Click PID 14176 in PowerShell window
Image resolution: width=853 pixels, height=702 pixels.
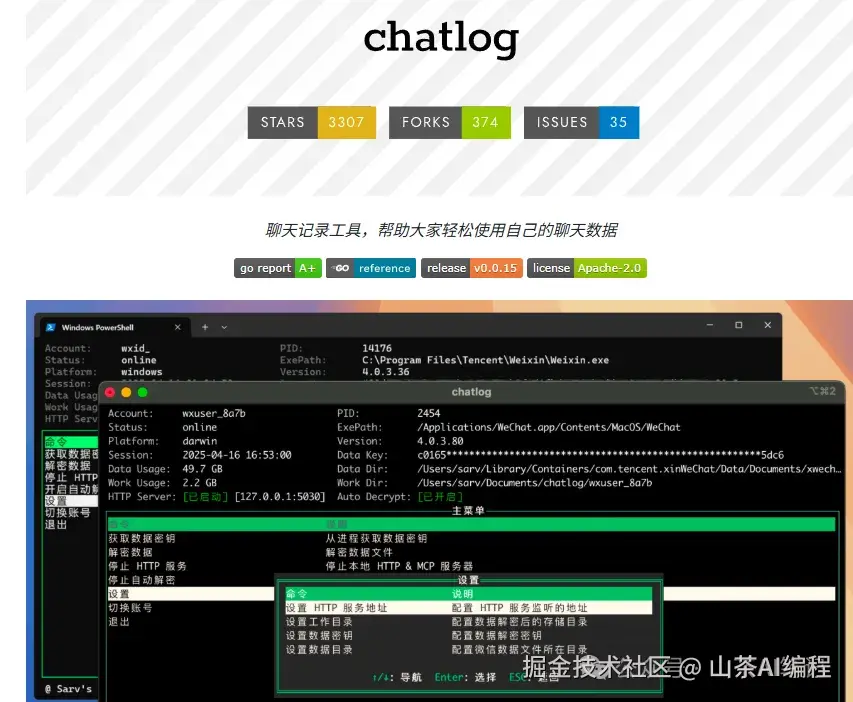(x=377, y=348)
